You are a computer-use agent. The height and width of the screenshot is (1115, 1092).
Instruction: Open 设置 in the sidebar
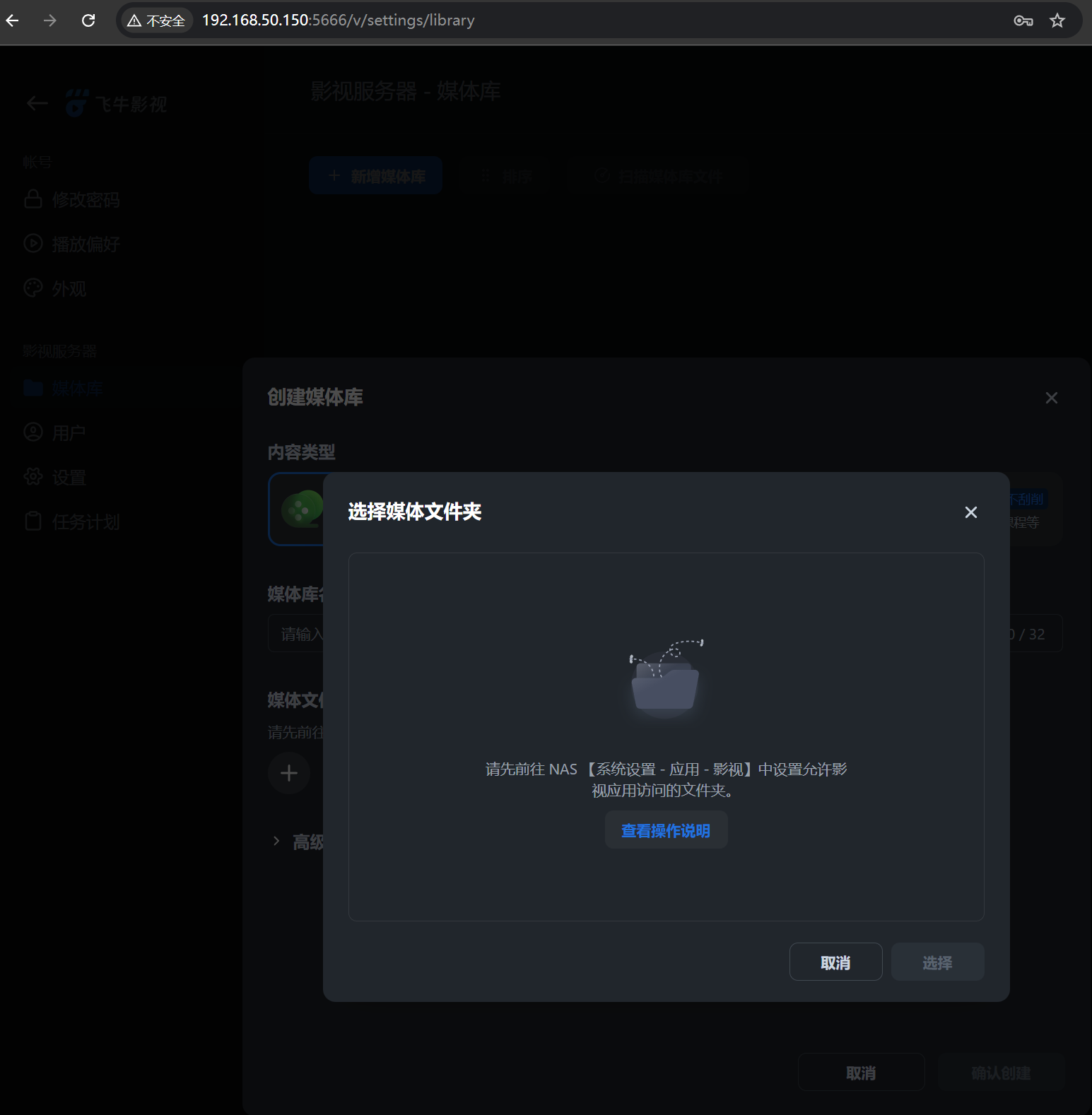pyautogui.click(x=55, y=478)
